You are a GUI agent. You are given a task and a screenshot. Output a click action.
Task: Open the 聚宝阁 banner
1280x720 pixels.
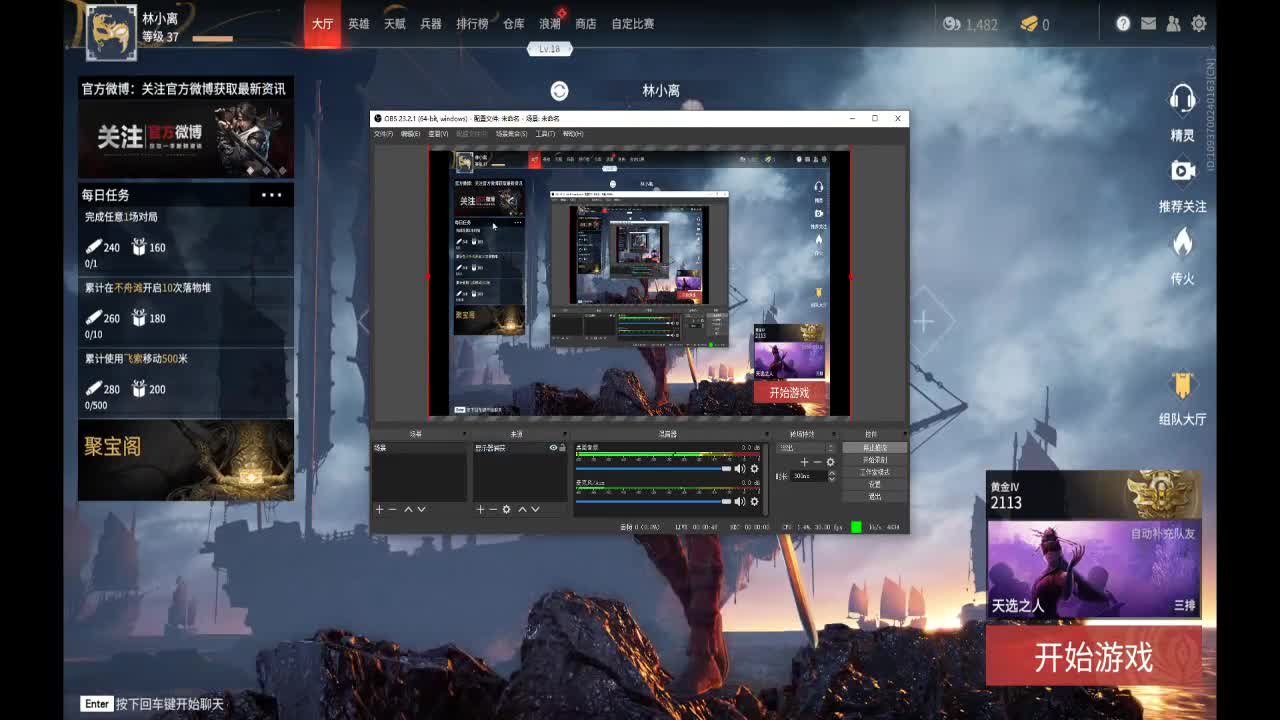click(x=186, y=460)
